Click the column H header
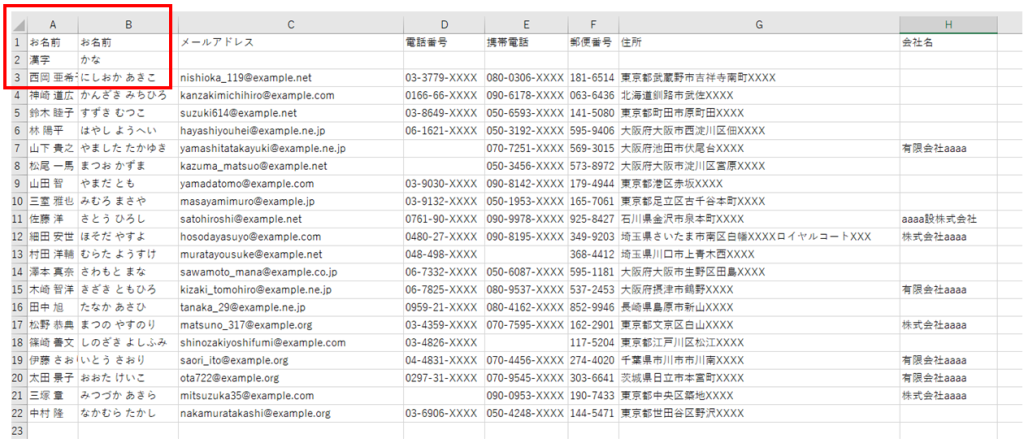This screenshot has width=1024, height=439. [947, 24]
